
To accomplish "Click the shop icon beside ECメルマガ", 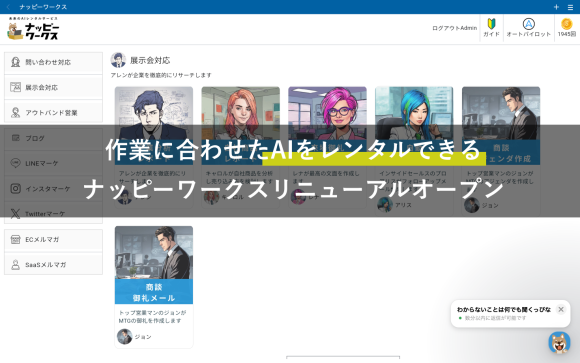I will point(16,239).
